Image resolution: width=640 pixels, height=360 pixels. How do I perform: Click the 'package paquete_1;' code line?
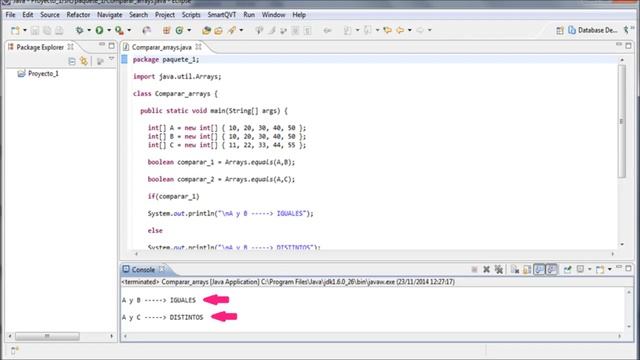click(x=166, y=60)
